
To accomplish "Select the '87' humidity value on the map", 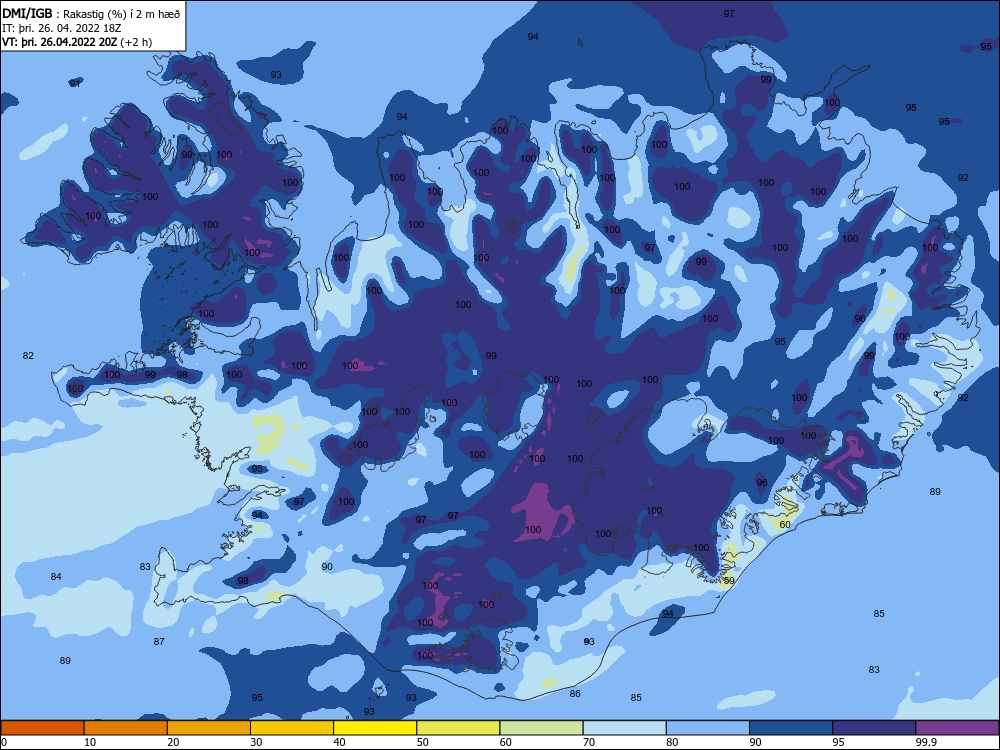I will click(159, 642).
